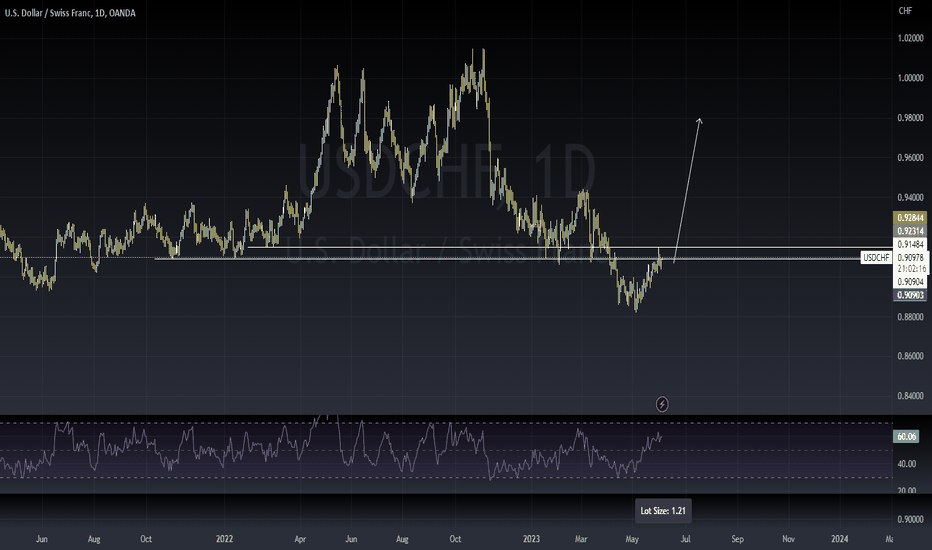Viewport: 932px width, 550px height.
Task: Click the 0.96000 price axis label
Action: [910, 158]
